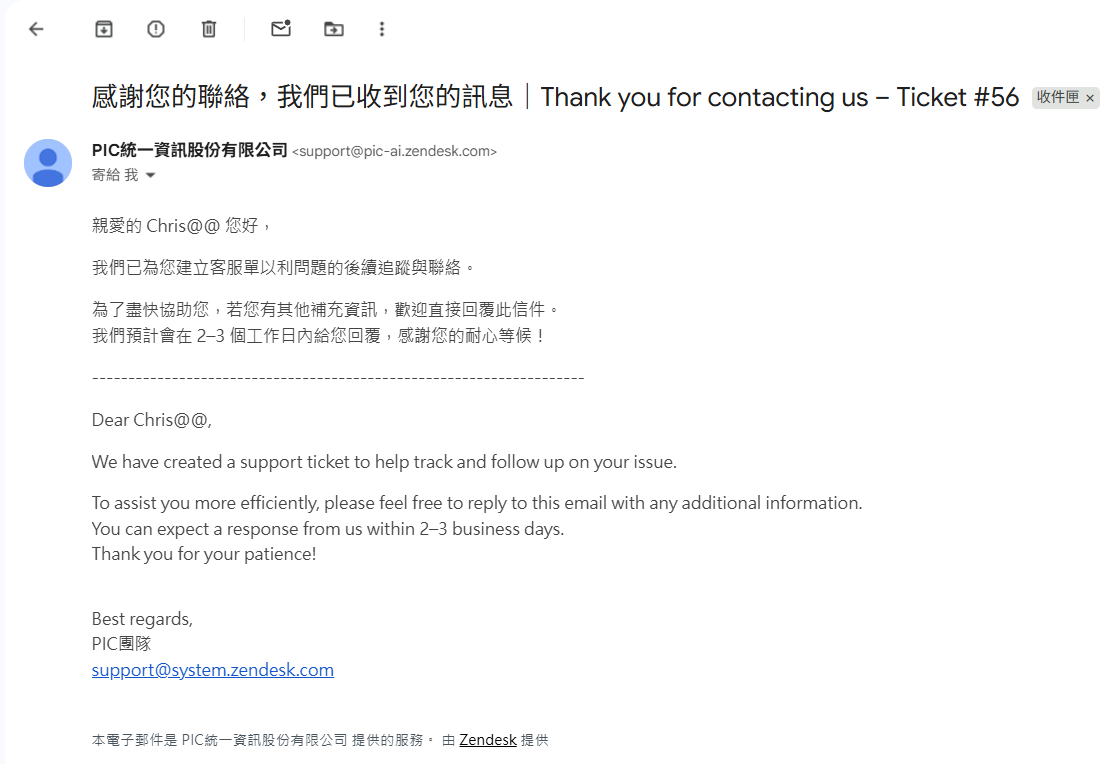
Task: Delete this email with the trash icon
Action: tap(209, 29)
